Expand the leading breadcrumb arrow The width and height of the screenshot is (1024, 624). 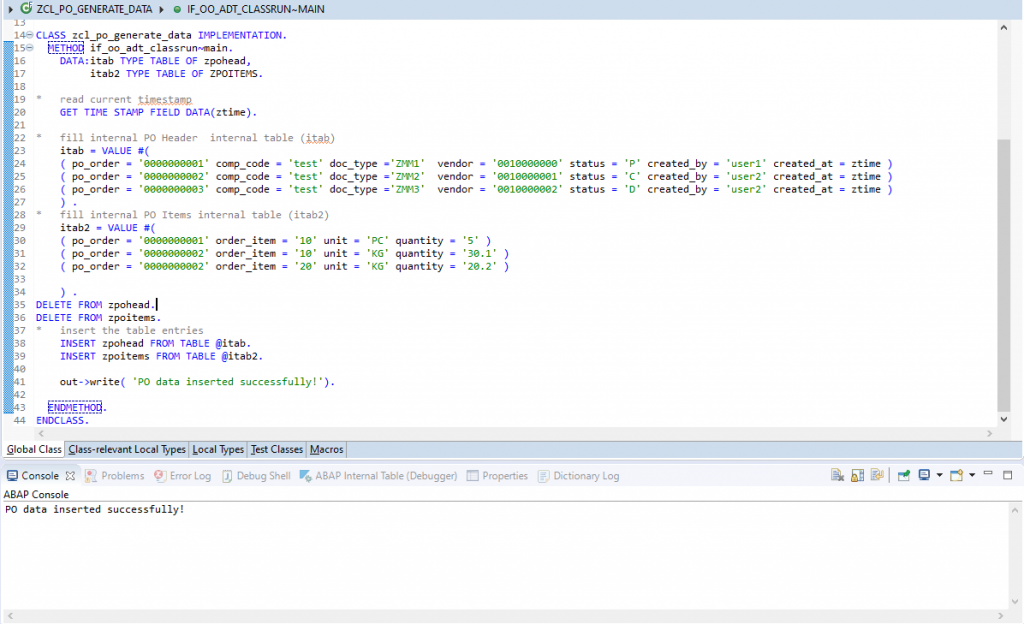point(10,9)
